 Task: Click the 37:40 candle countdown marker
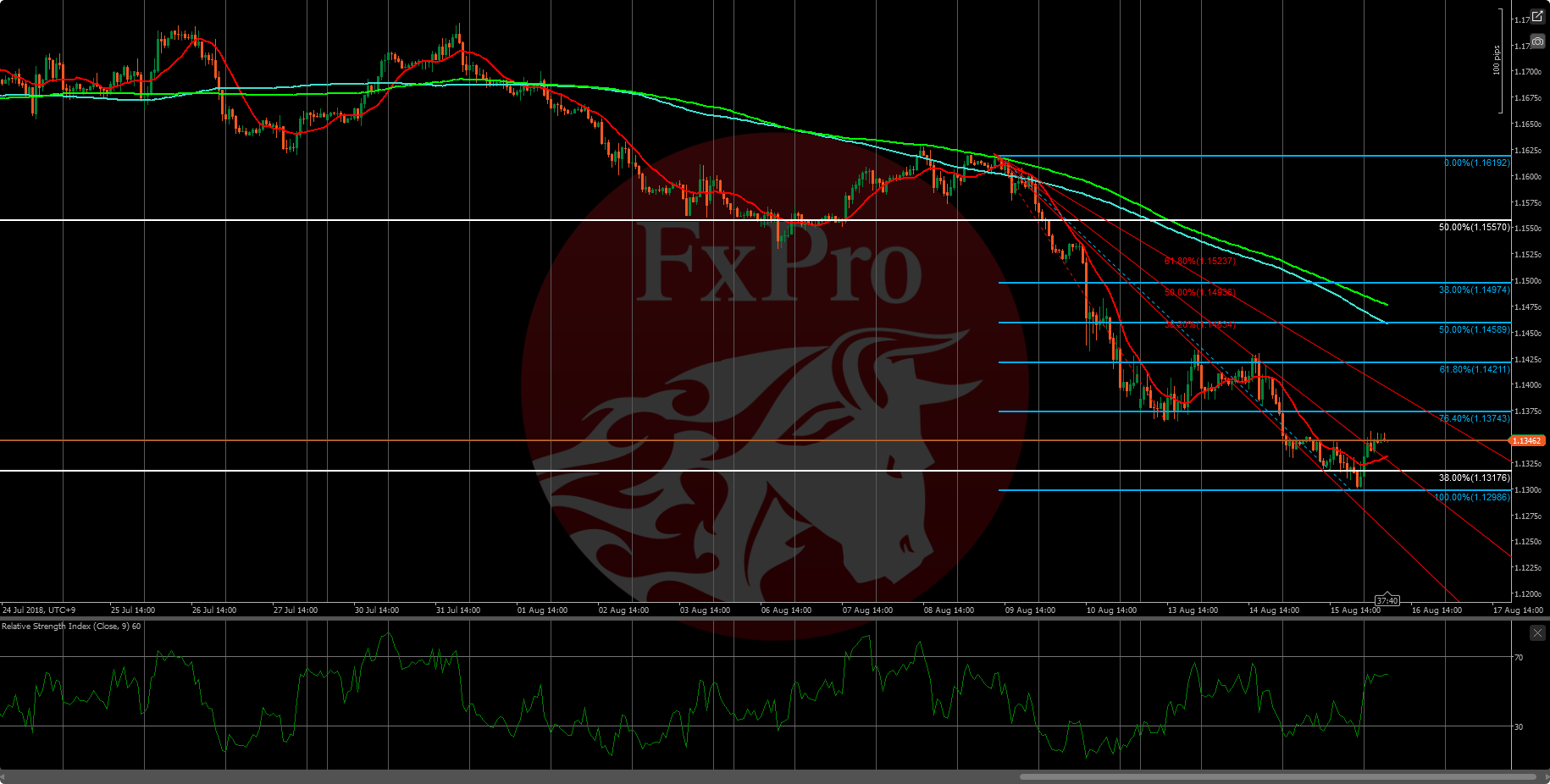coord(1387,600)
